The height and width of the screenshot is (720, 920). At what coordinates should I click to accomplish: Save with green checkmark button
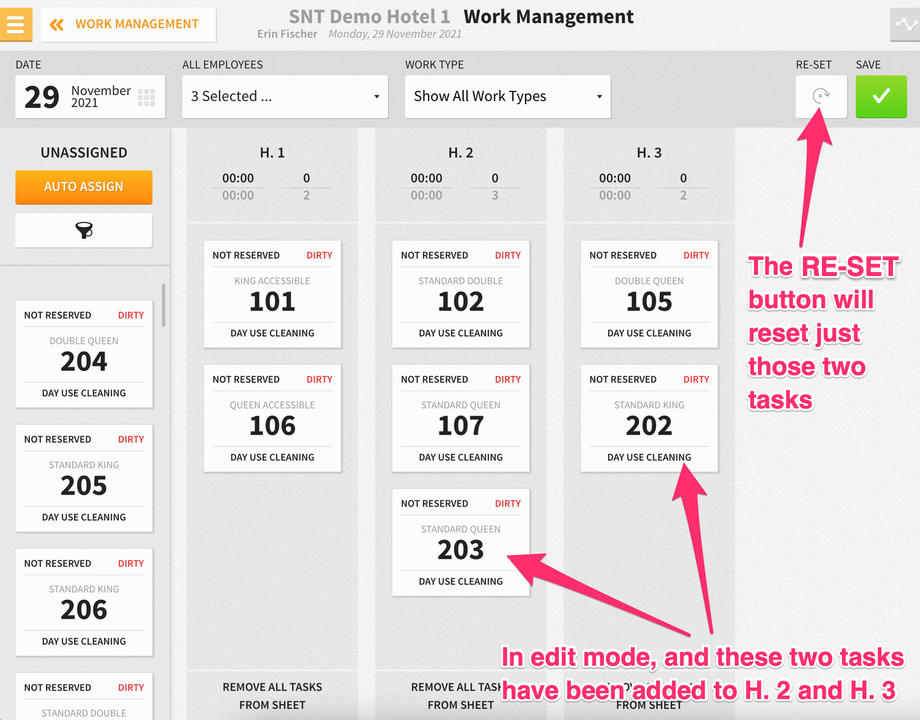(x=881, y=96)
